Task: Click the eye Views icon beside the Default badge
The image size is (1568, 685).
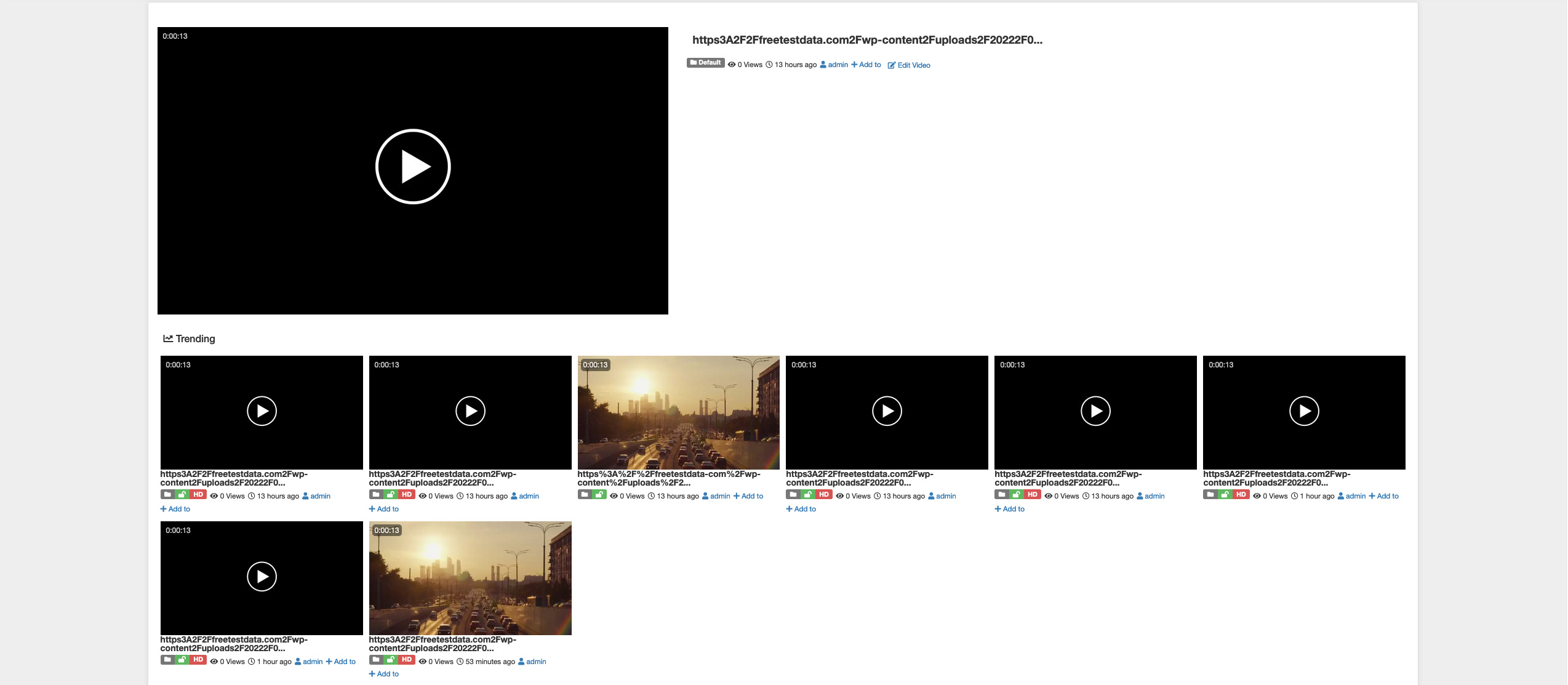Action: (x=731, y=65)
